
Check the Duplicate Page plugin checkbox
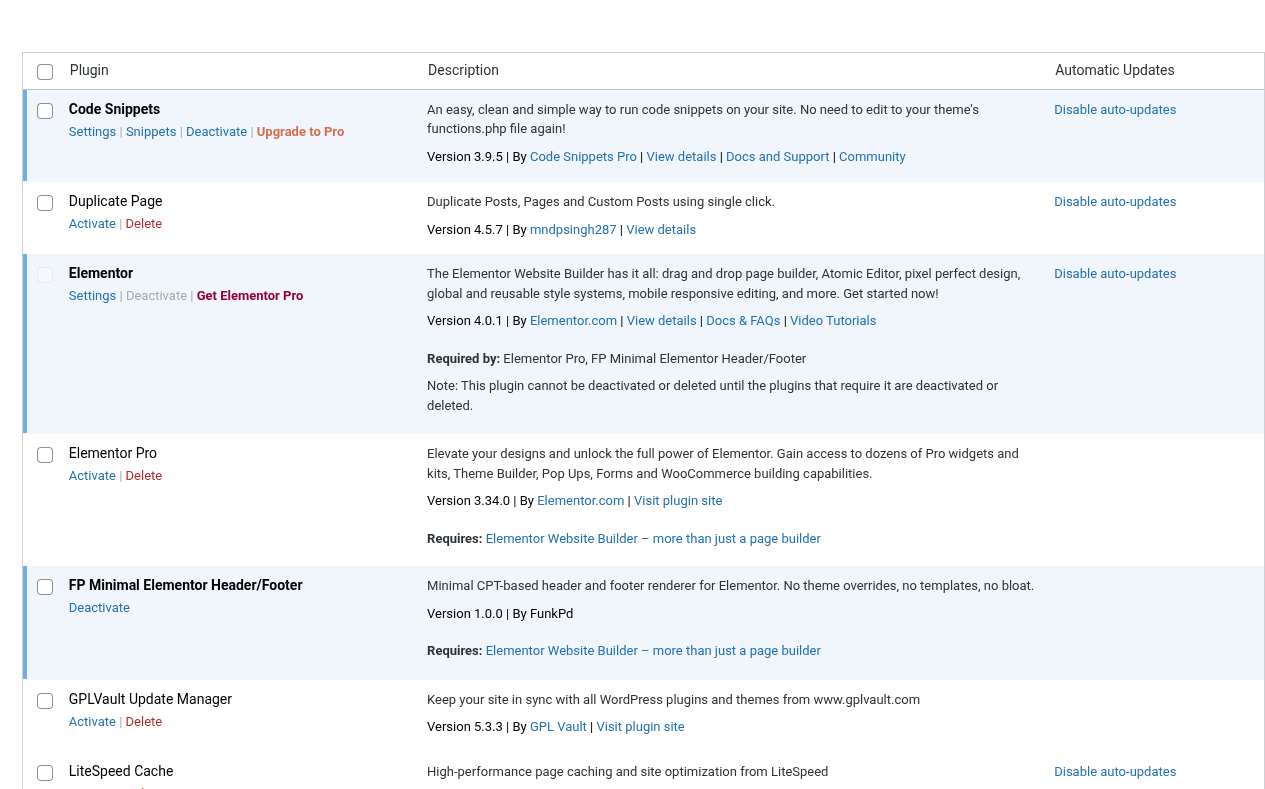click(x=44, y=202)
